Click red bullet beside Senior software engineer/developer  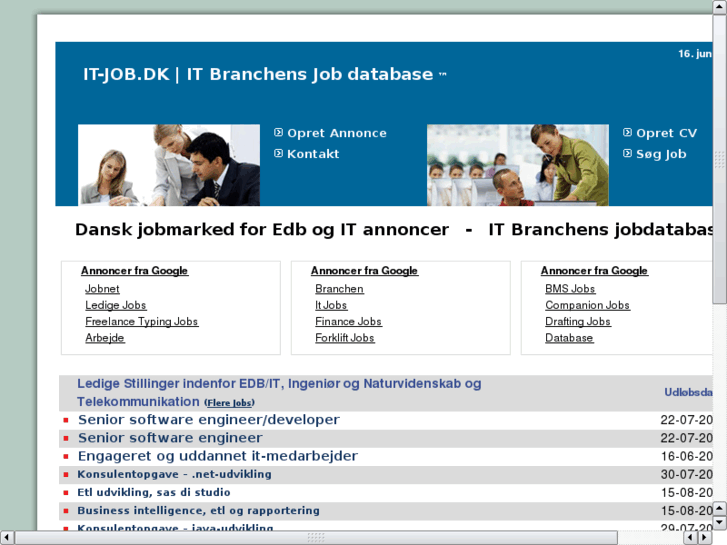point(66,420)
